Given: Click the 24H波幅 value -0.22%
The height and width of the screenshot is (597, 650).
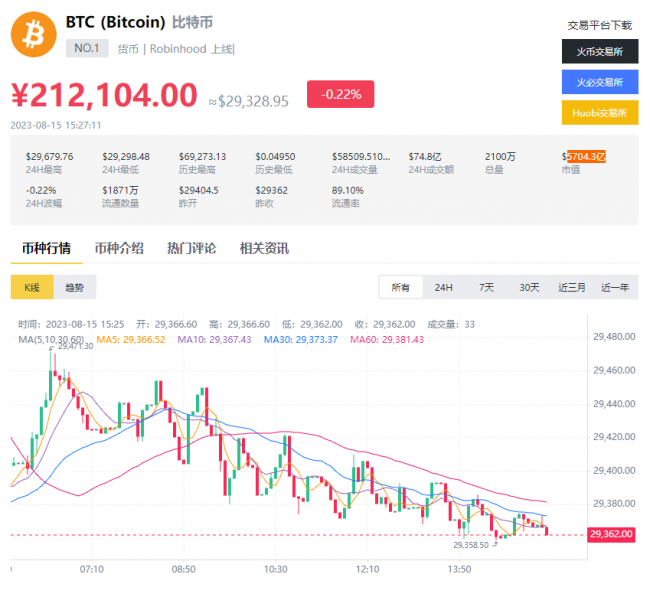Looking at the screenshot, I should (x=41, y=190).
